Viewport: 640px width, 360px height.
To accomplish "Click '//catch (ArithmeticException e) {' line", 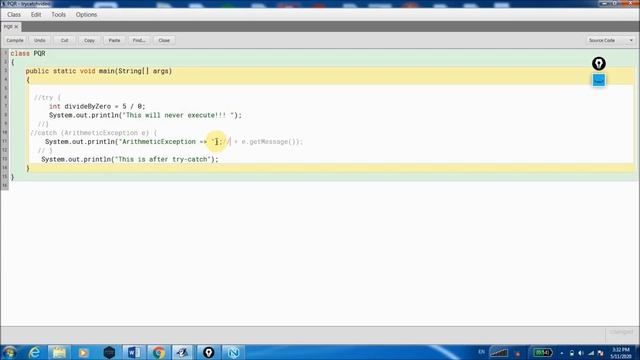I will [x=93, y=133].
